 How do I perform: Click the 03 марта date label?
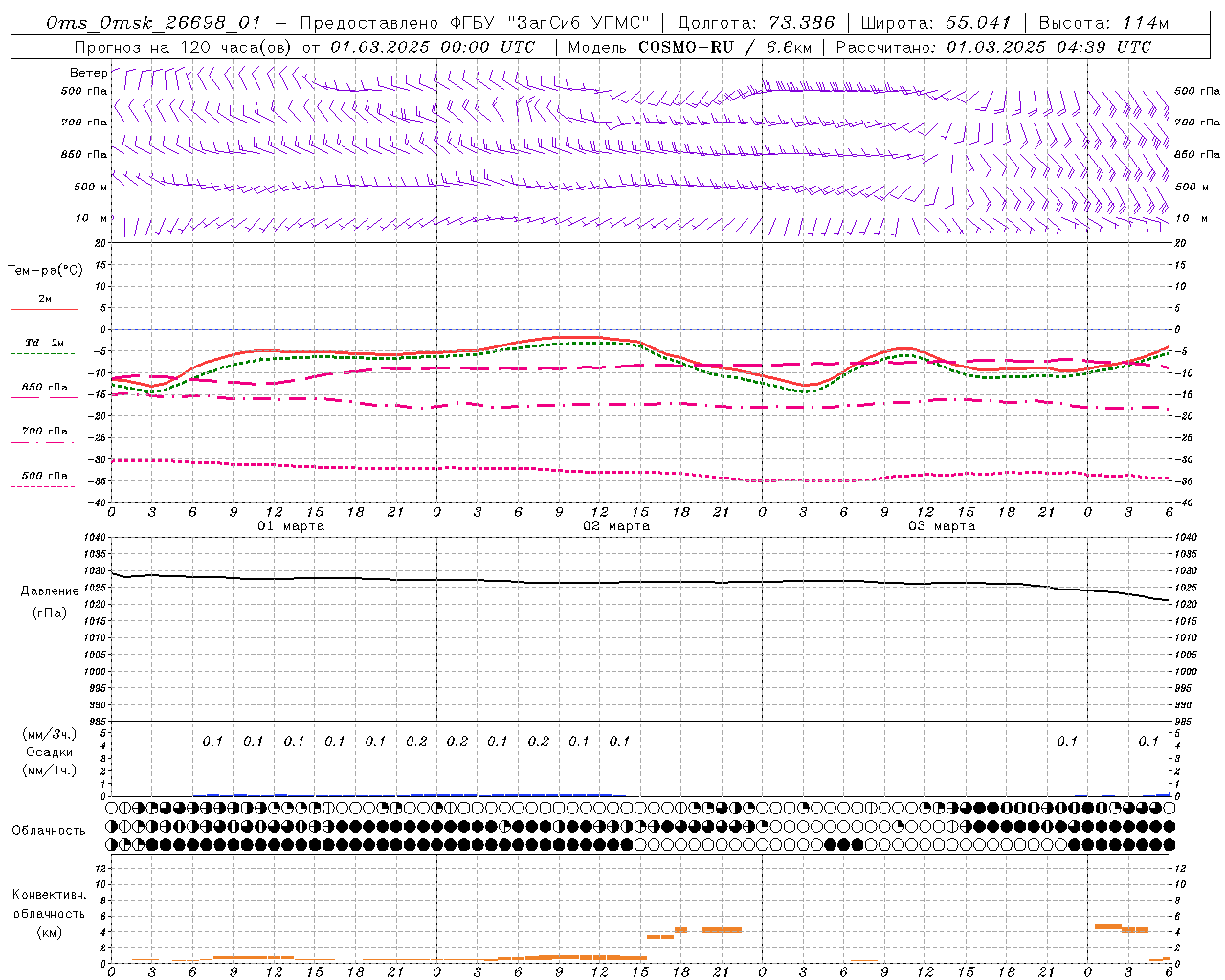[942, 526]
